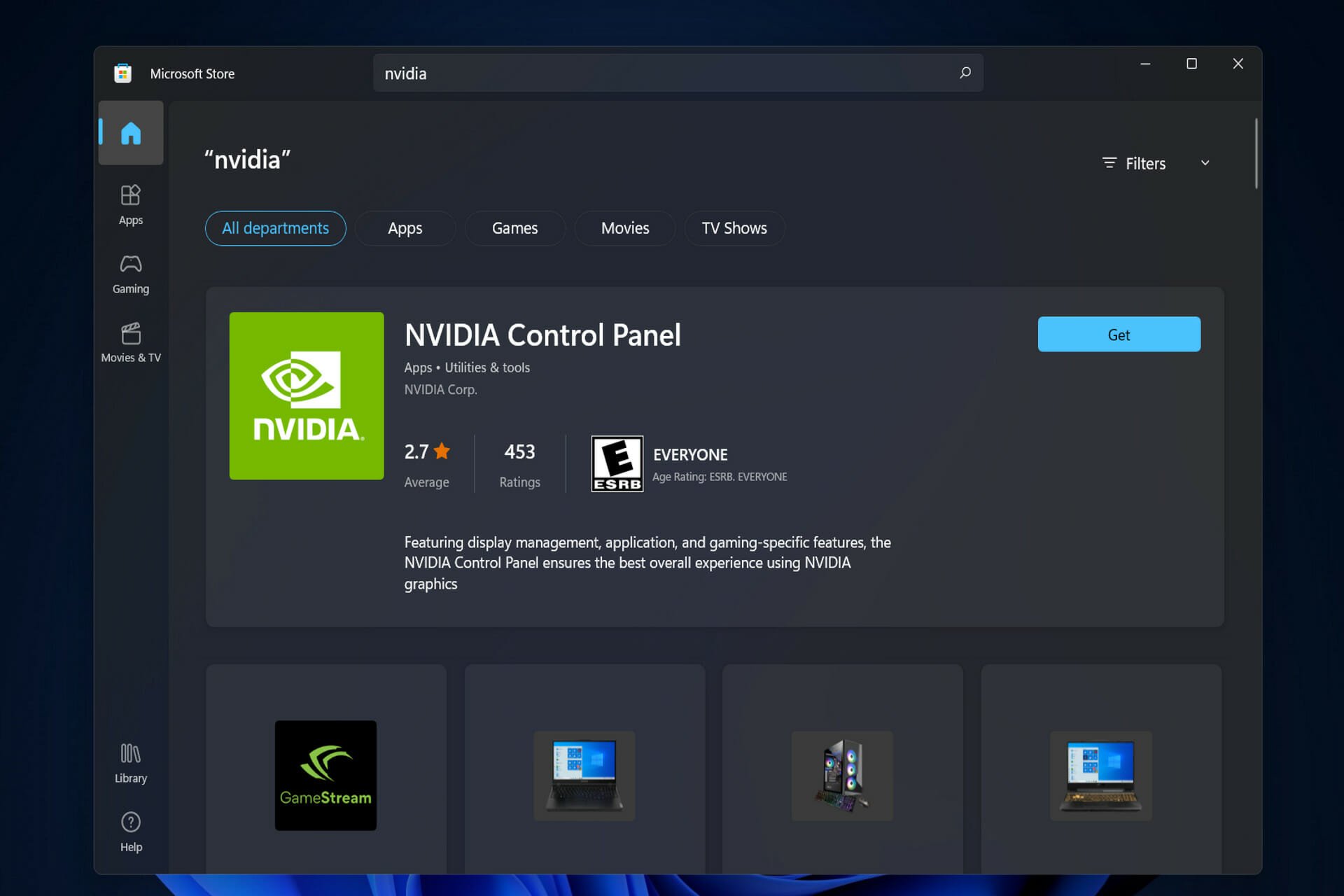Select the Apps category filter
The width and height of the screenshot is (1344, 896).
(x=405, y=228)
